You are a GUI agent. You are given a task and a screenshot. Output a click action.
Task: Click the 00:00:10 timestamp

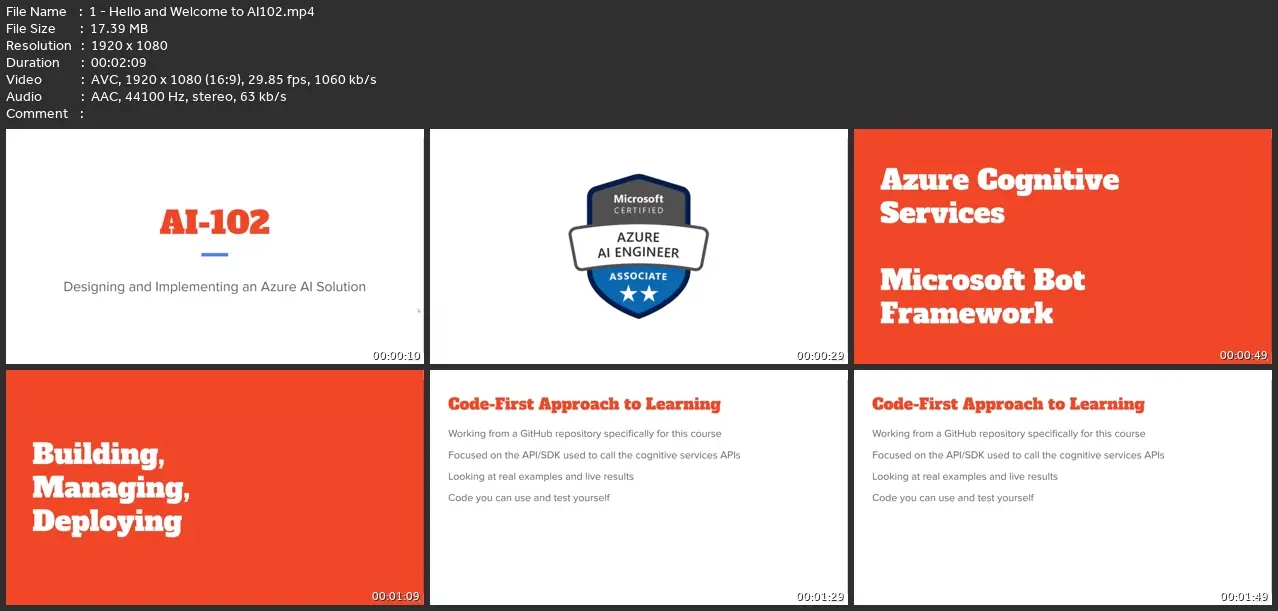397,355
